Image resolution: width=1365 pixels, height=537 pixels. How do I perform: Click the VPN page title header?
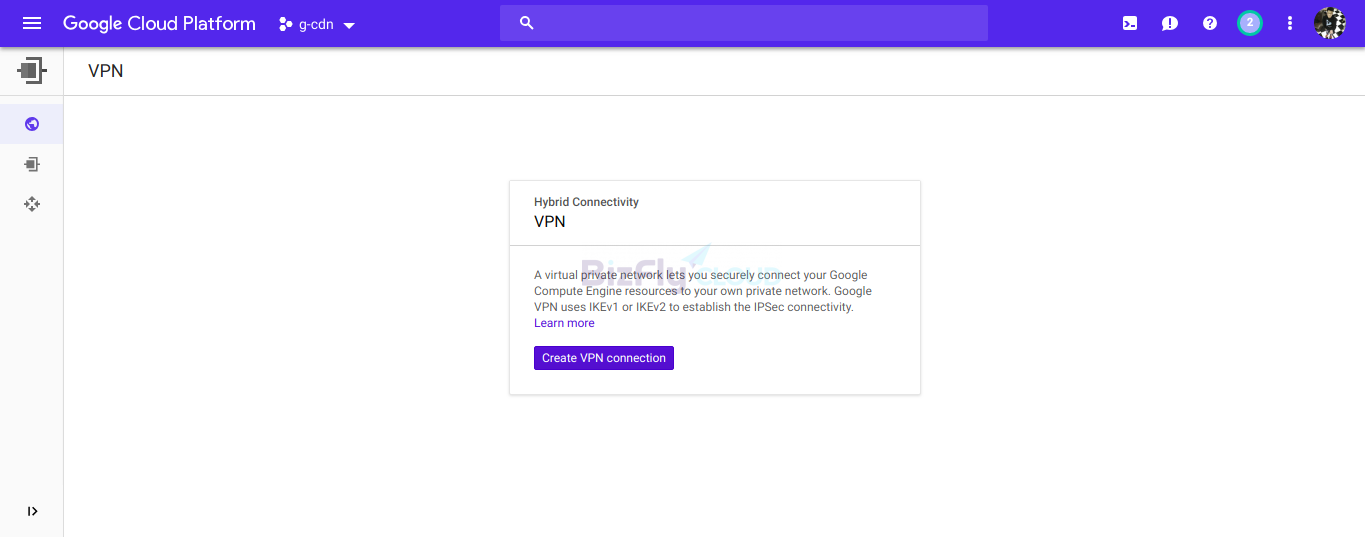pyautogui.click(x=106, y=71)
